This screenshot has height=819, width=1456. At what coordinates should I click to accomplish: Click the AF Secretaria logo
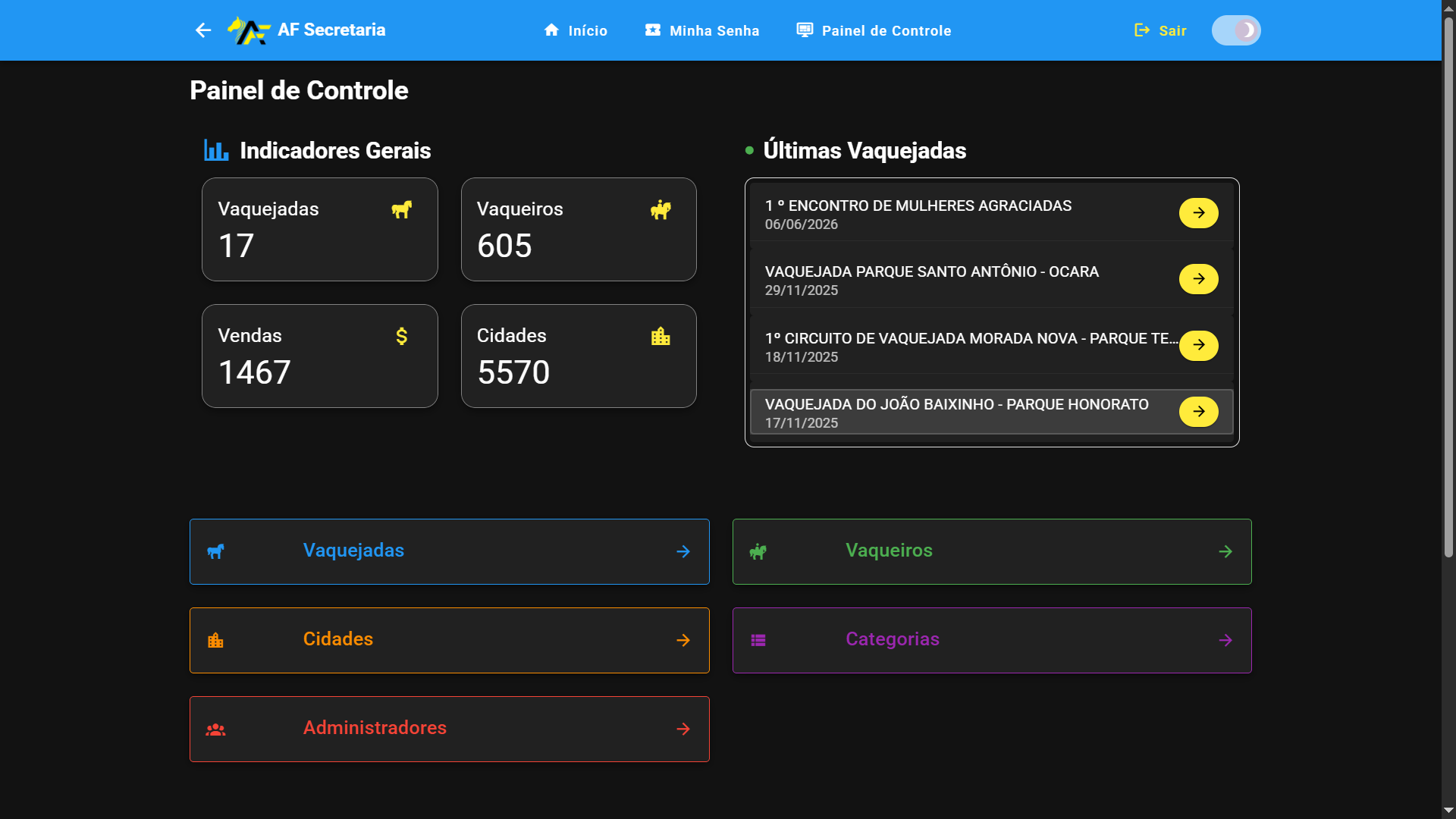click(249, 30)
